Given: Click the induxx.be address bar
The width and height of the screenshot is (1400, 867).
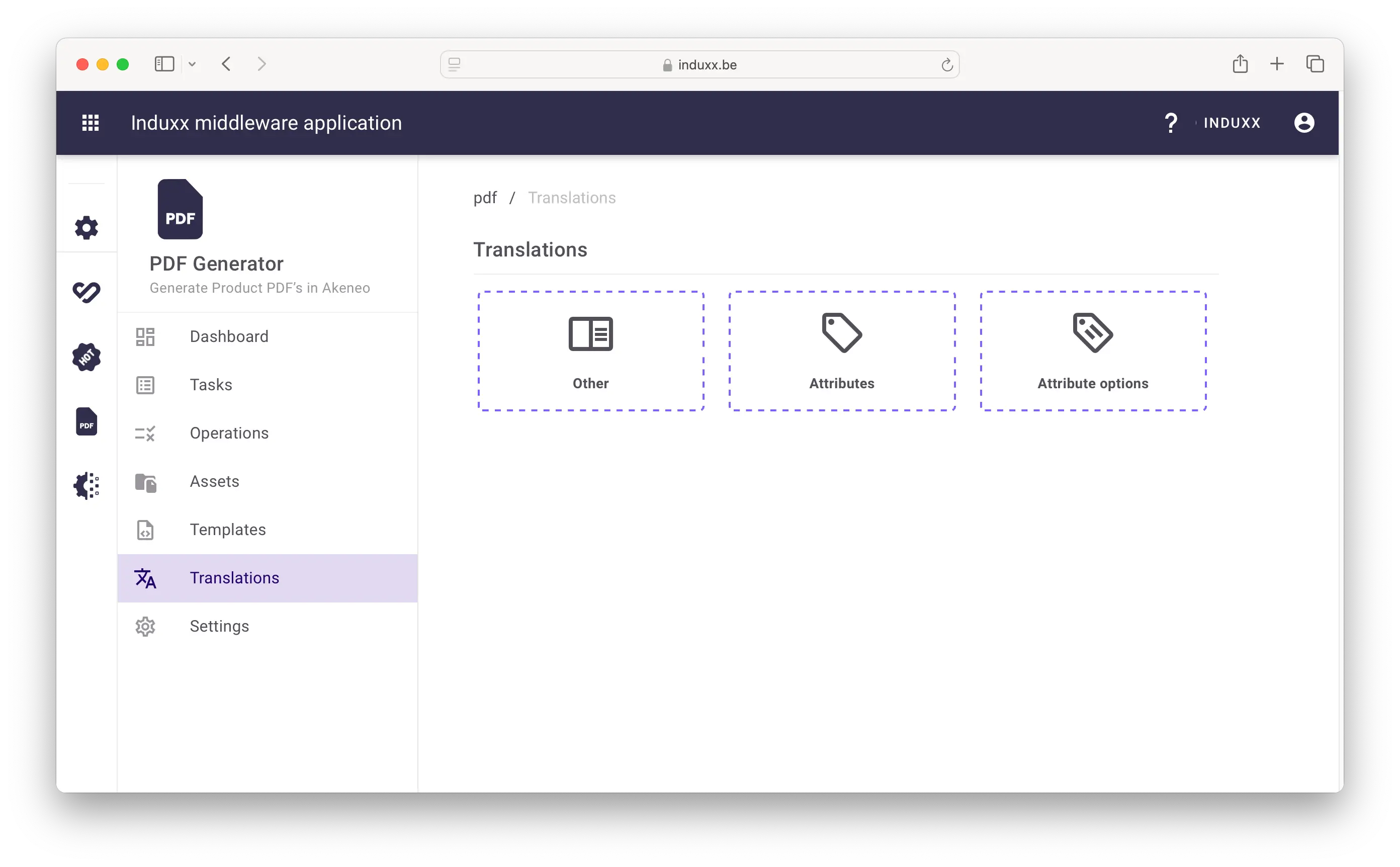Looking at the screenshot, I should point(699,65).
